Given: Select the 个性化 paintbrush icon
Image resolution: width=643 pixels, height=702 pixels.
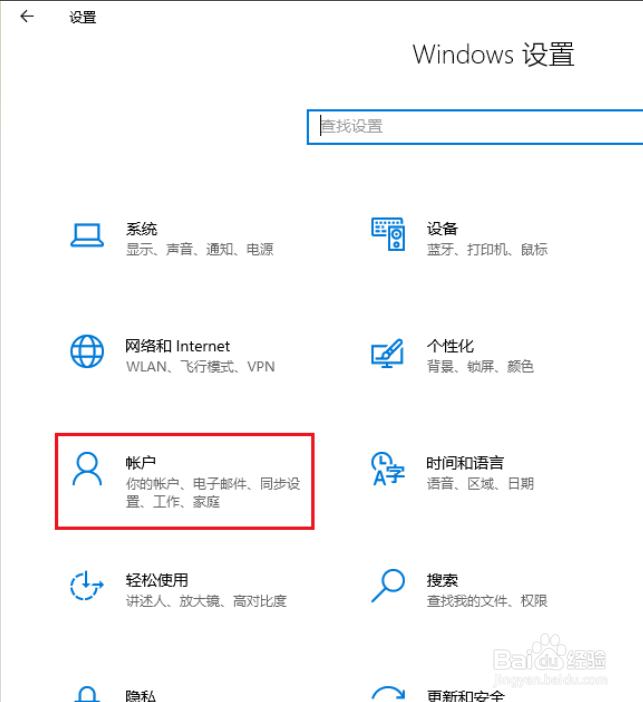Looking at the screenshot, I should point(388,353).
